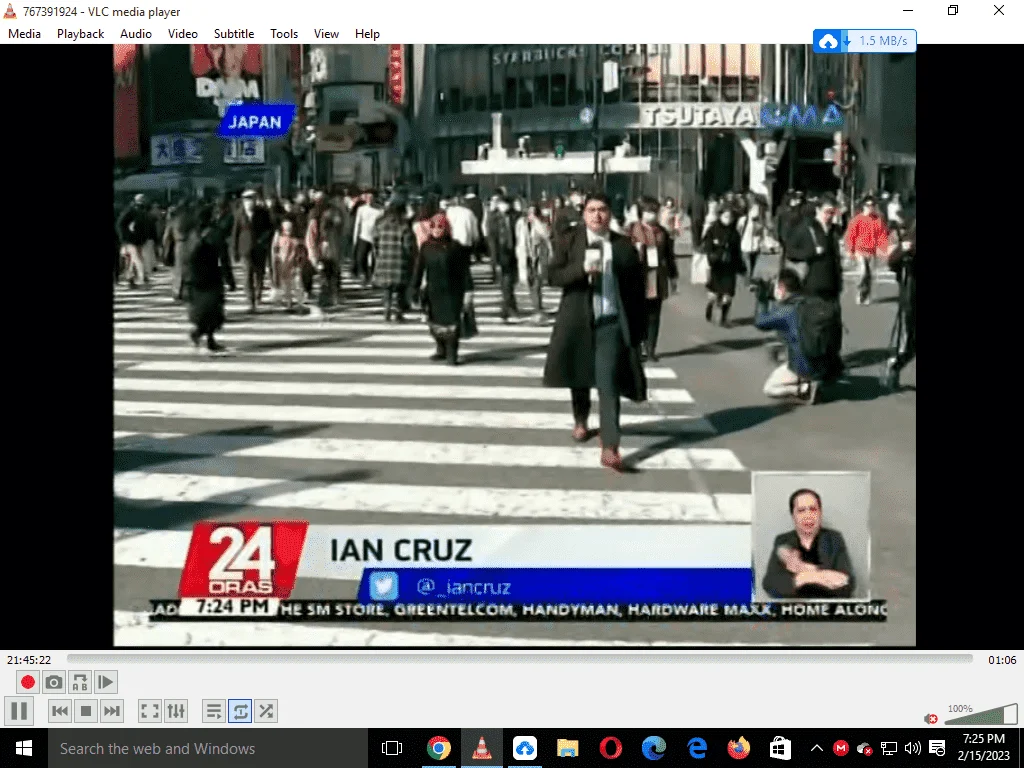
Task: Toggle random shuffle playback
Action: (266, 711)
